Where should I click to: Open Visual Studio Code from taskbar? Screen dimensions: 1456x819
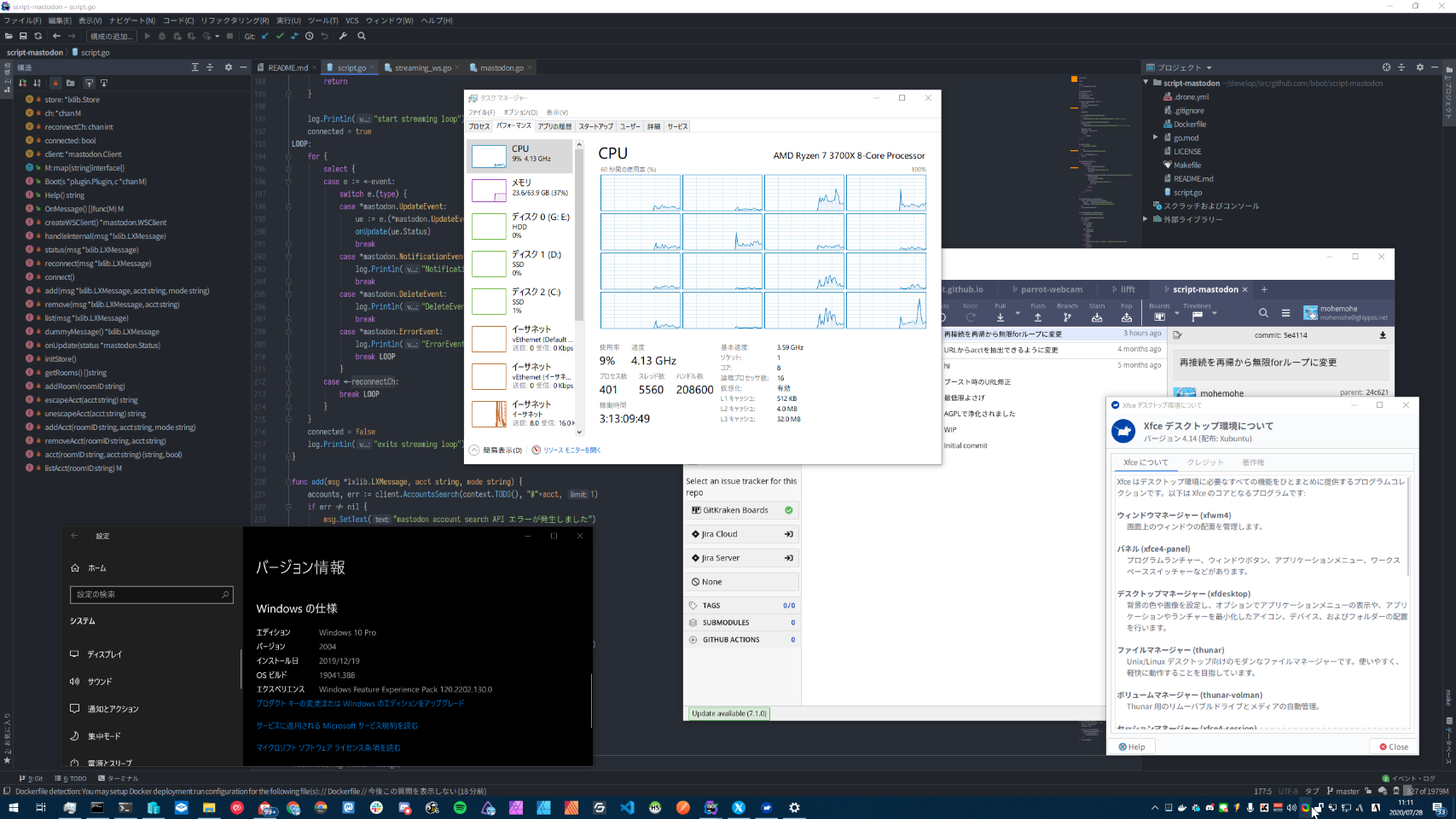pos(627,807)
